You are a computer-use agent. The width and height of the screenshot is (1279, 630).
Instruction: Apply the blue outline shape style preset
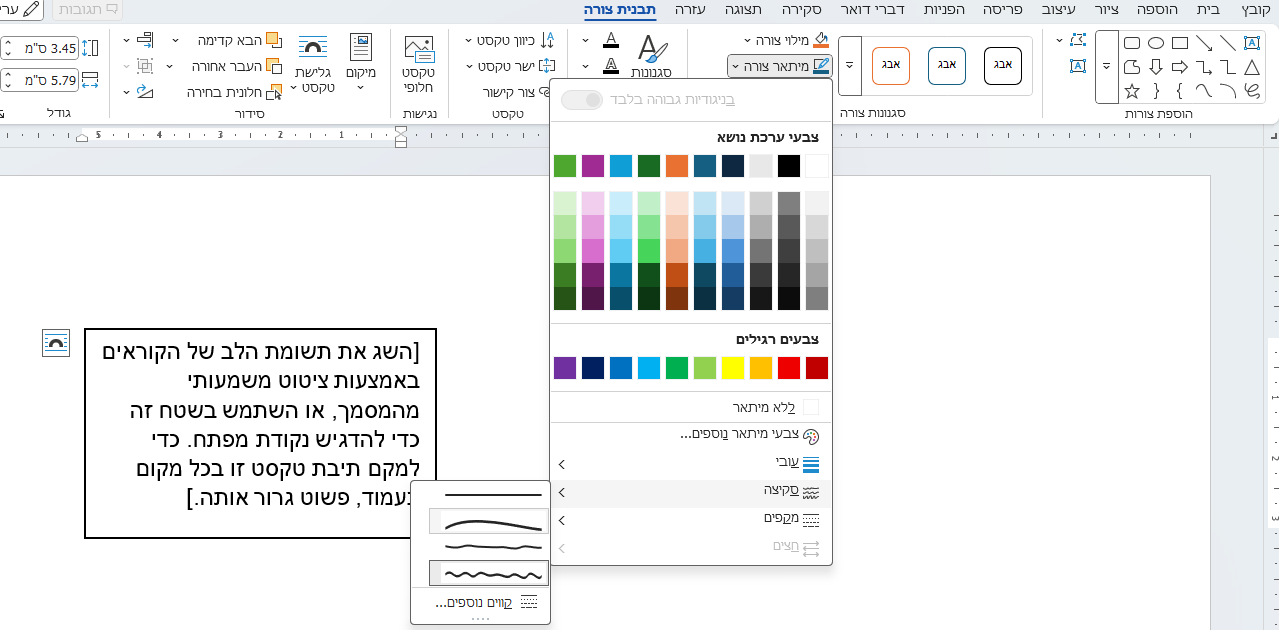(947, 65)
